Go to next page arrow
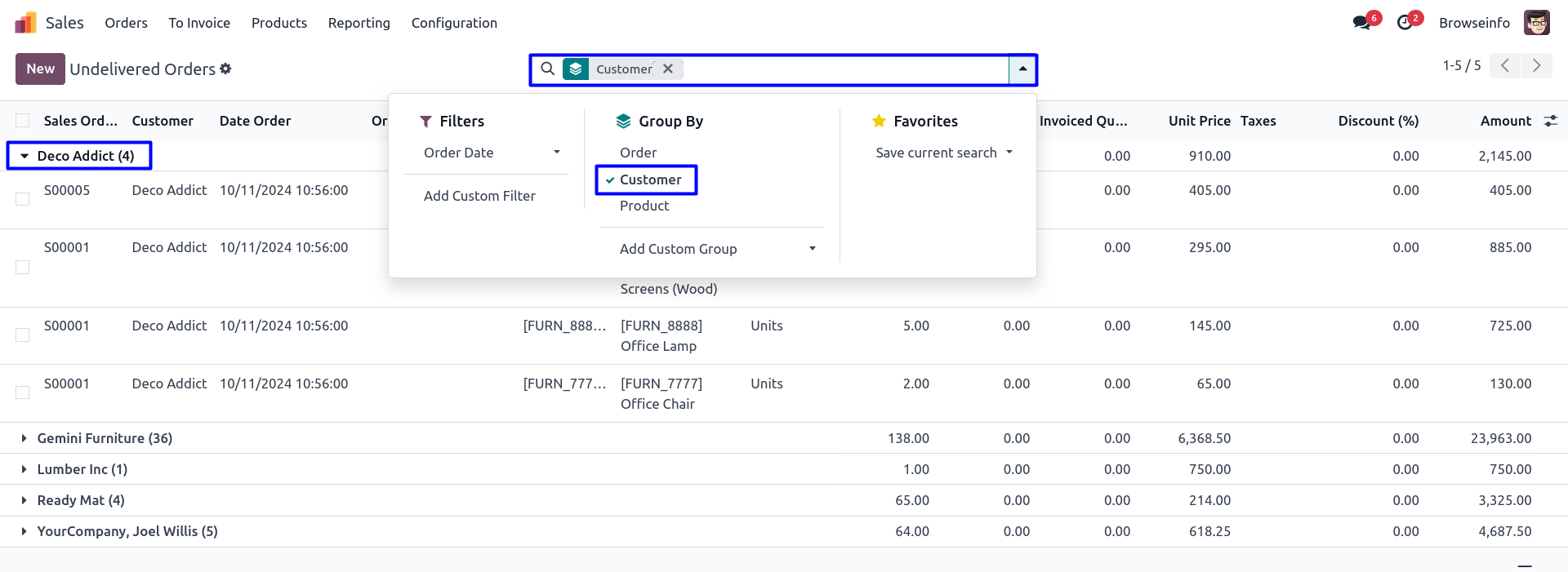The height and width of the screenshot is (572, 1568). pyautogui.click(x=1536, y=66)
